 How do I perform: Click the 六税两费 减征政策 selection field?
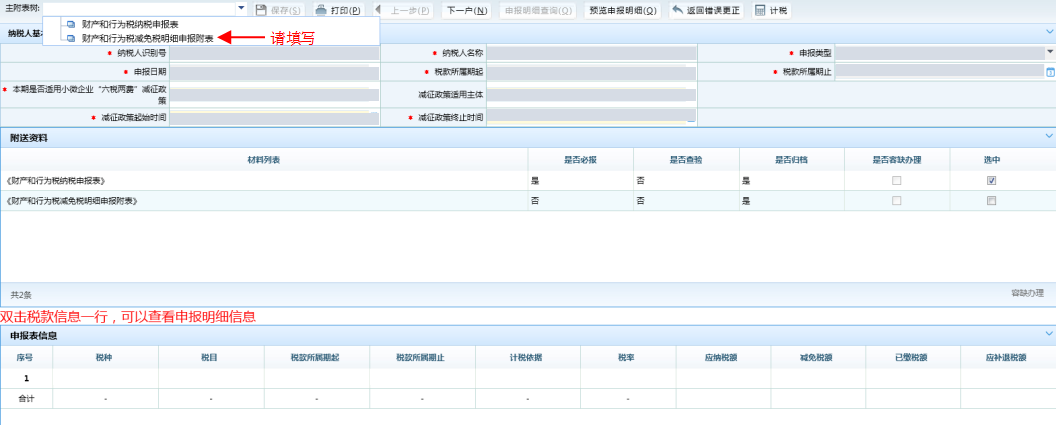point(273,95)
